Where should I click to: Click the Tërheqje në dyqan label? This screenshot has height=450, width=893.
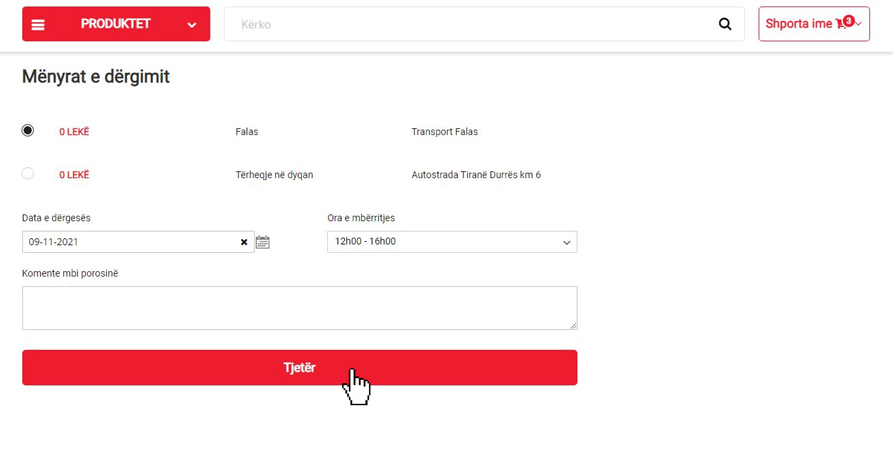click(x=274, y=175)
